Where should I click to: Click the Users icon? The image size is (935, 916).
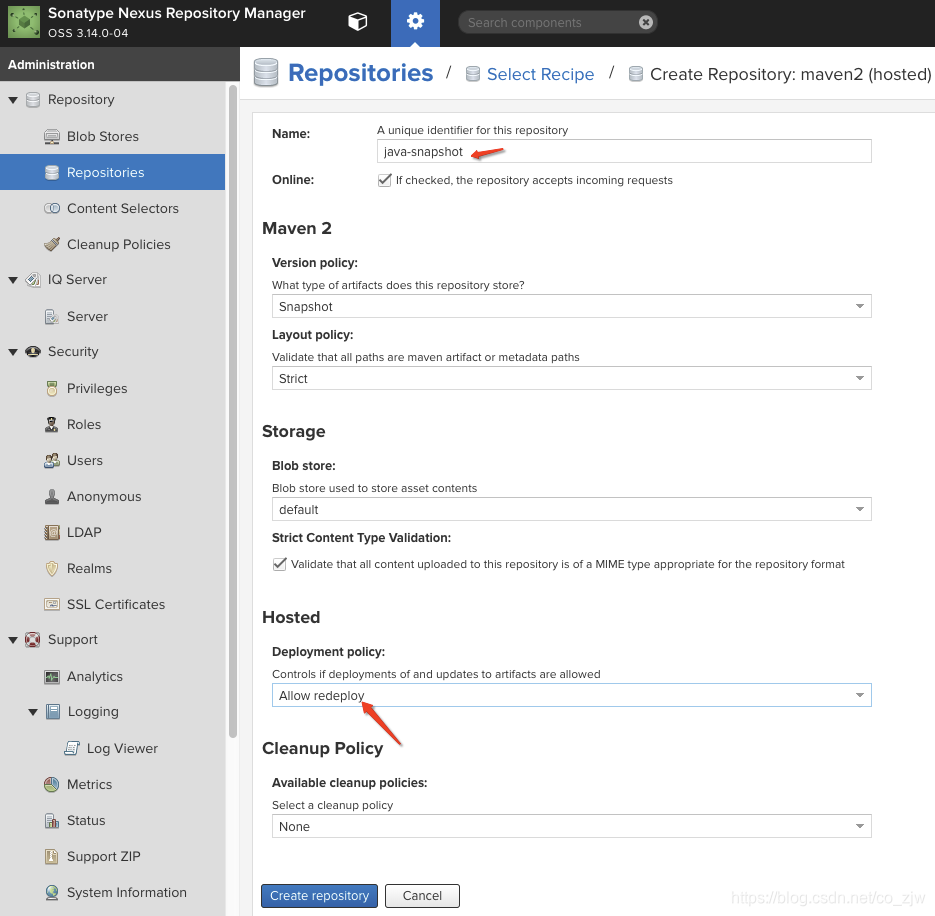click(52, 460)
